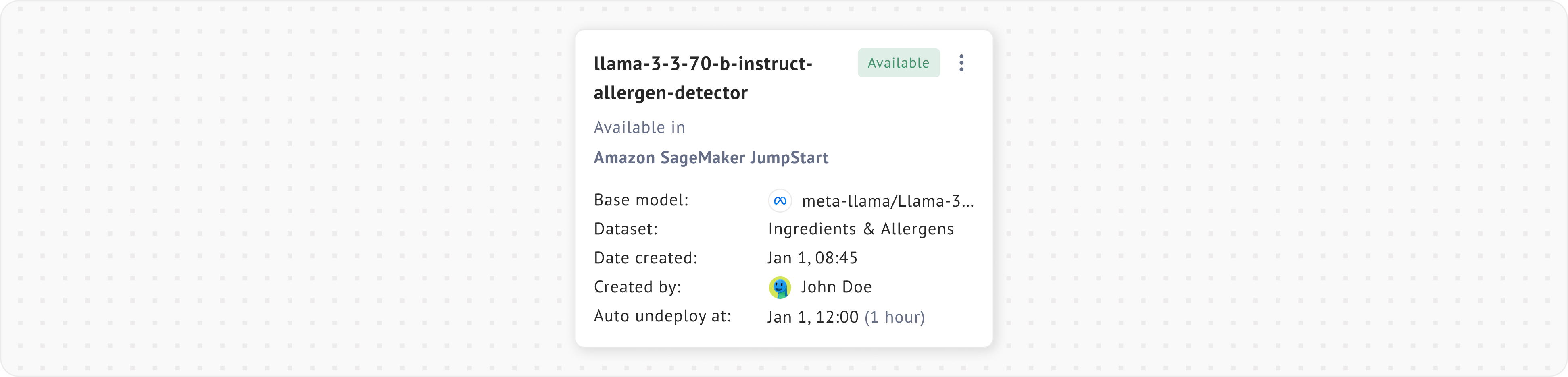Viewport: 1568px width, 377px height.
Task: Click John Doe's avatar image
Action: pos(780,288)
